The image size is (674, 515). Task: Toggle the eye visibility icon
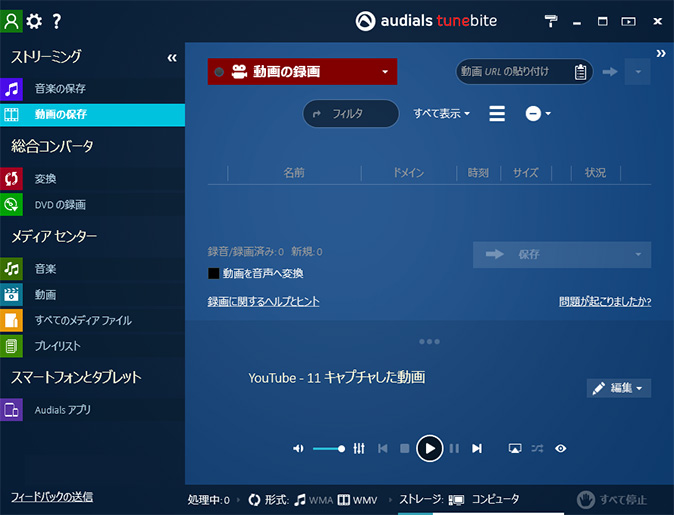click(x=561, y=449)
